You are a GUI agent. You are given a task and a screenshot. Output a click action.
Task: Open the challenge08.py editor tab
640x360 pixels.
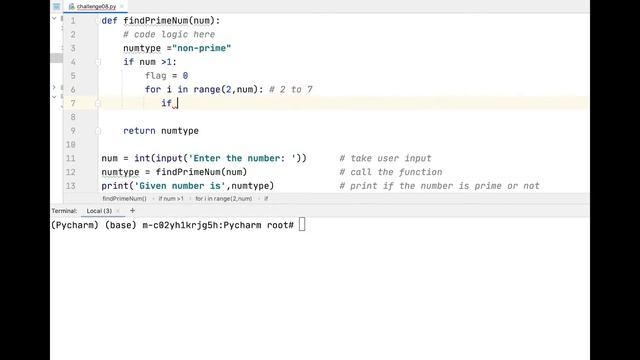96,7
